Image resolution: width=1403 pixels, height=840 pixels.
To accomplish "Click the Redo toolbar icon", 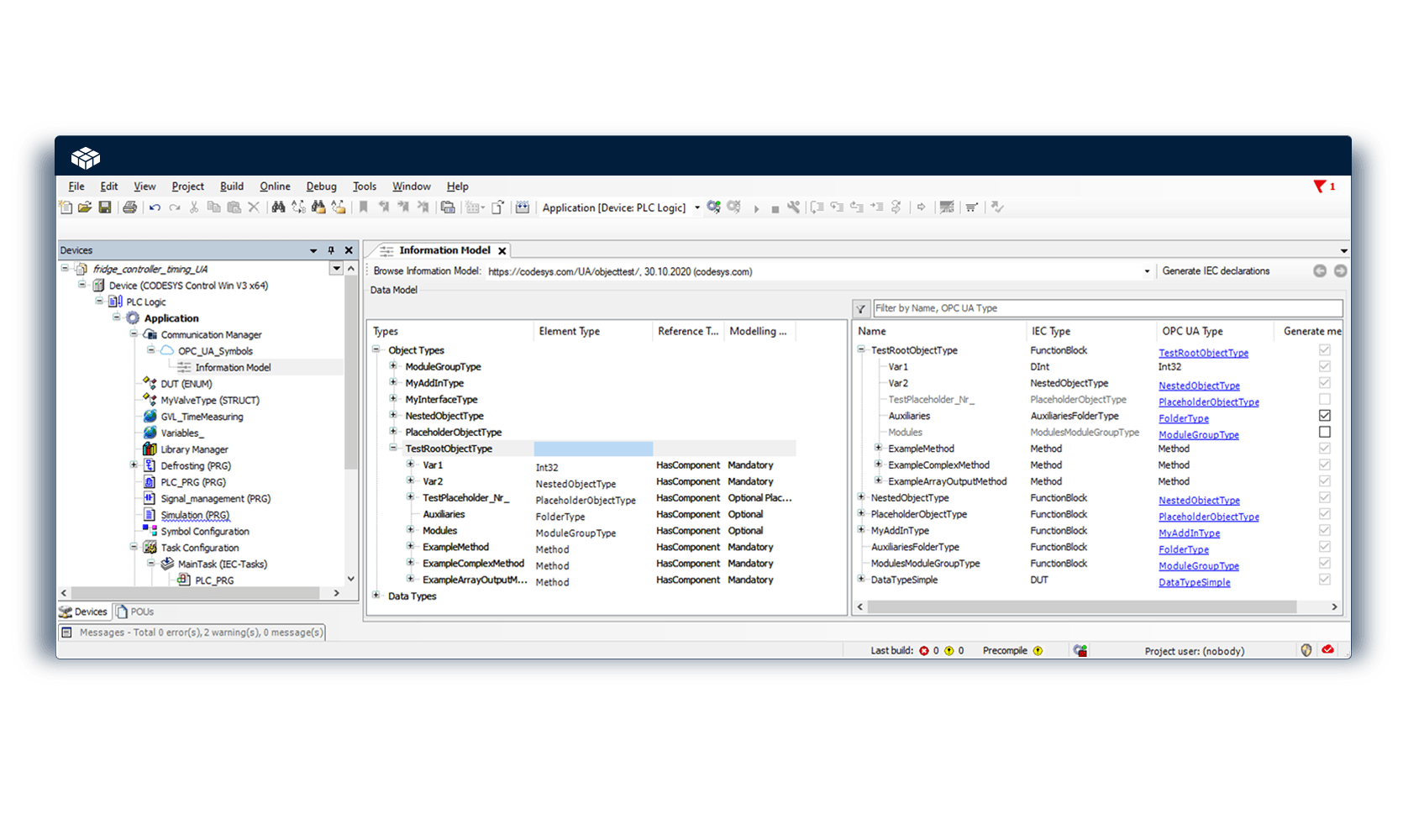I will coord(175,207).
